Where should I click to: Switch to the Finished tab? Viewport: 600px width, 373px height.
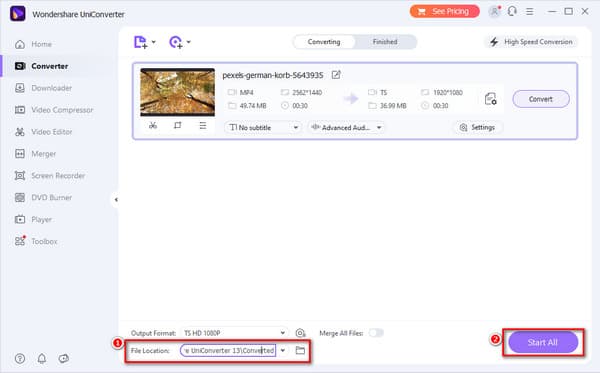coord(385,42)
